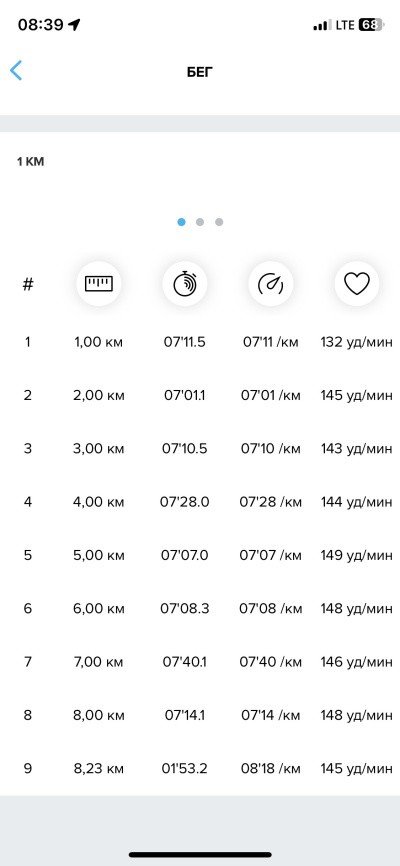Tap the 149 уд/мин heart rate value
Image resolution: width=400 pixels, height=866 pixels.
click(x=357, y=555)
